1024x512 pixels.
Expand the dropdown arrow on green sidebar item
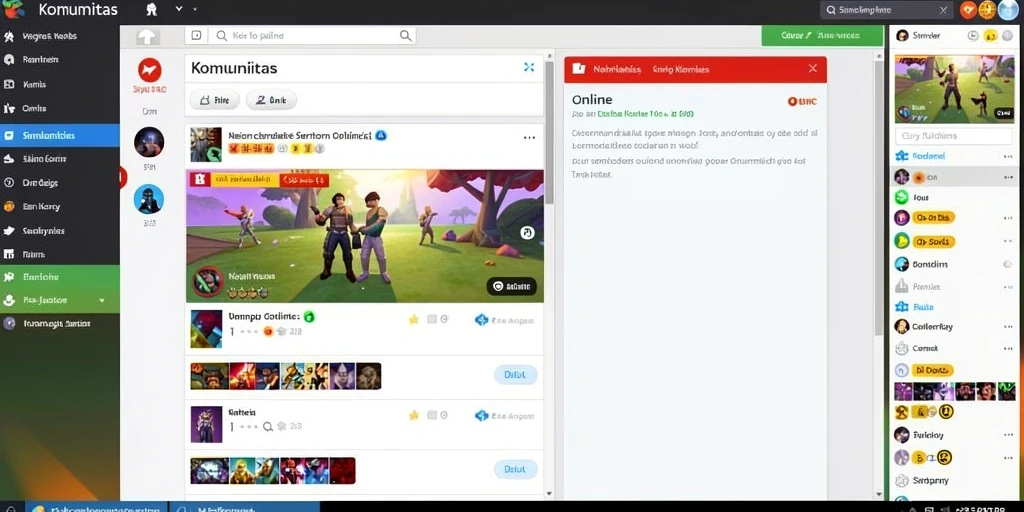pos(101,300)
